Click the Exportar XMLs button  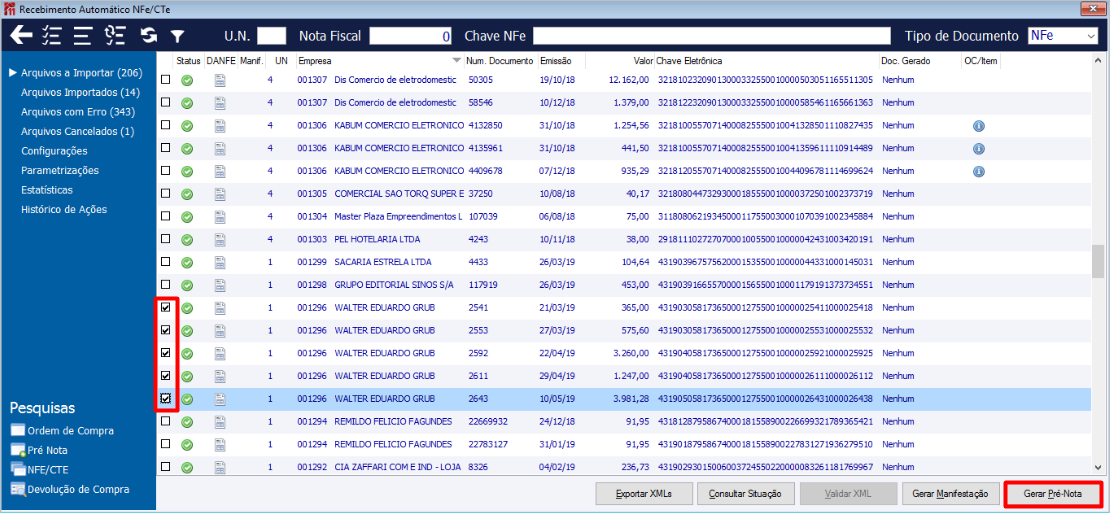643,493
